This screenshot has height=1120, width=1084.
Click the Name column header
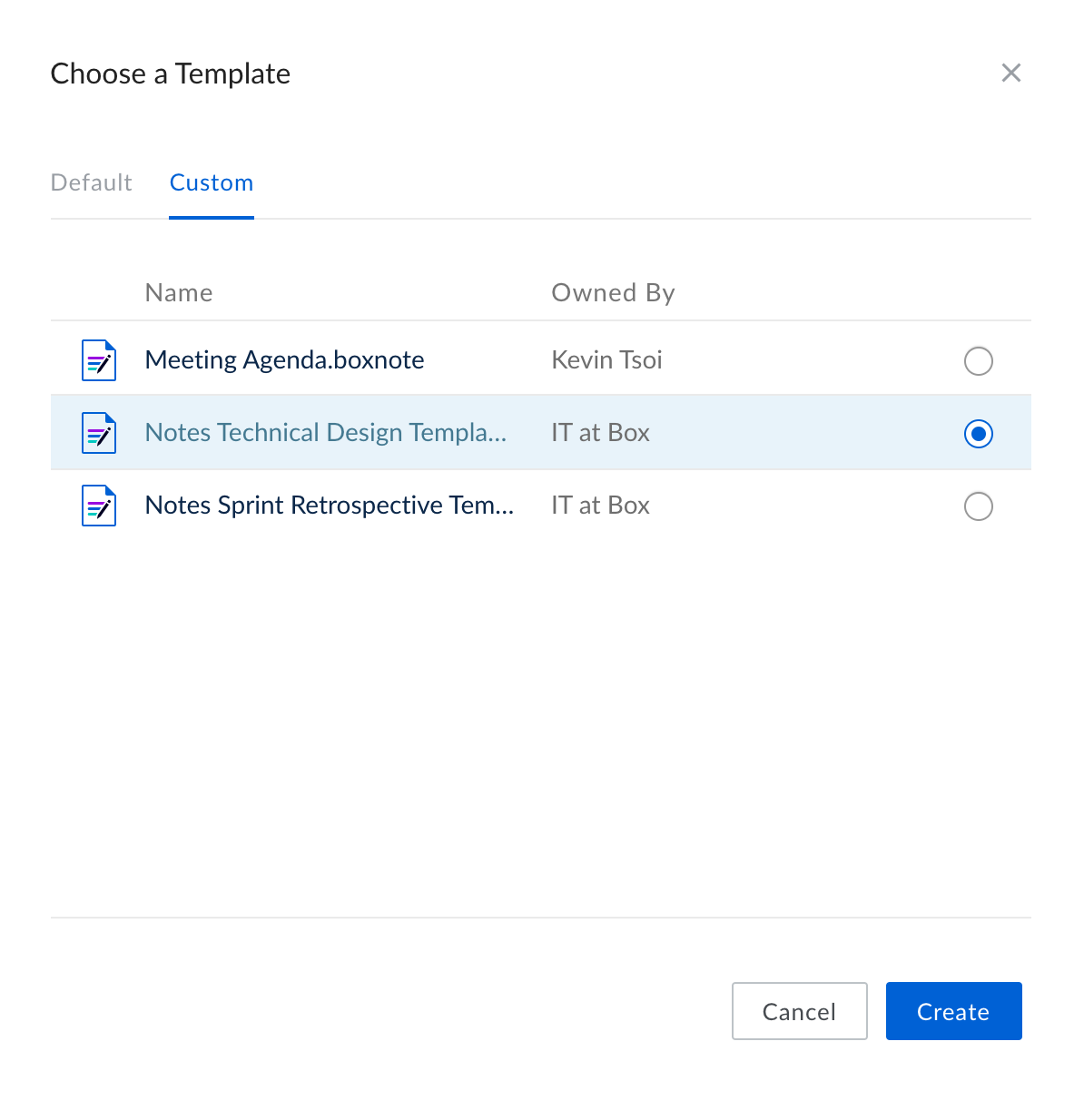click(179, 292)
